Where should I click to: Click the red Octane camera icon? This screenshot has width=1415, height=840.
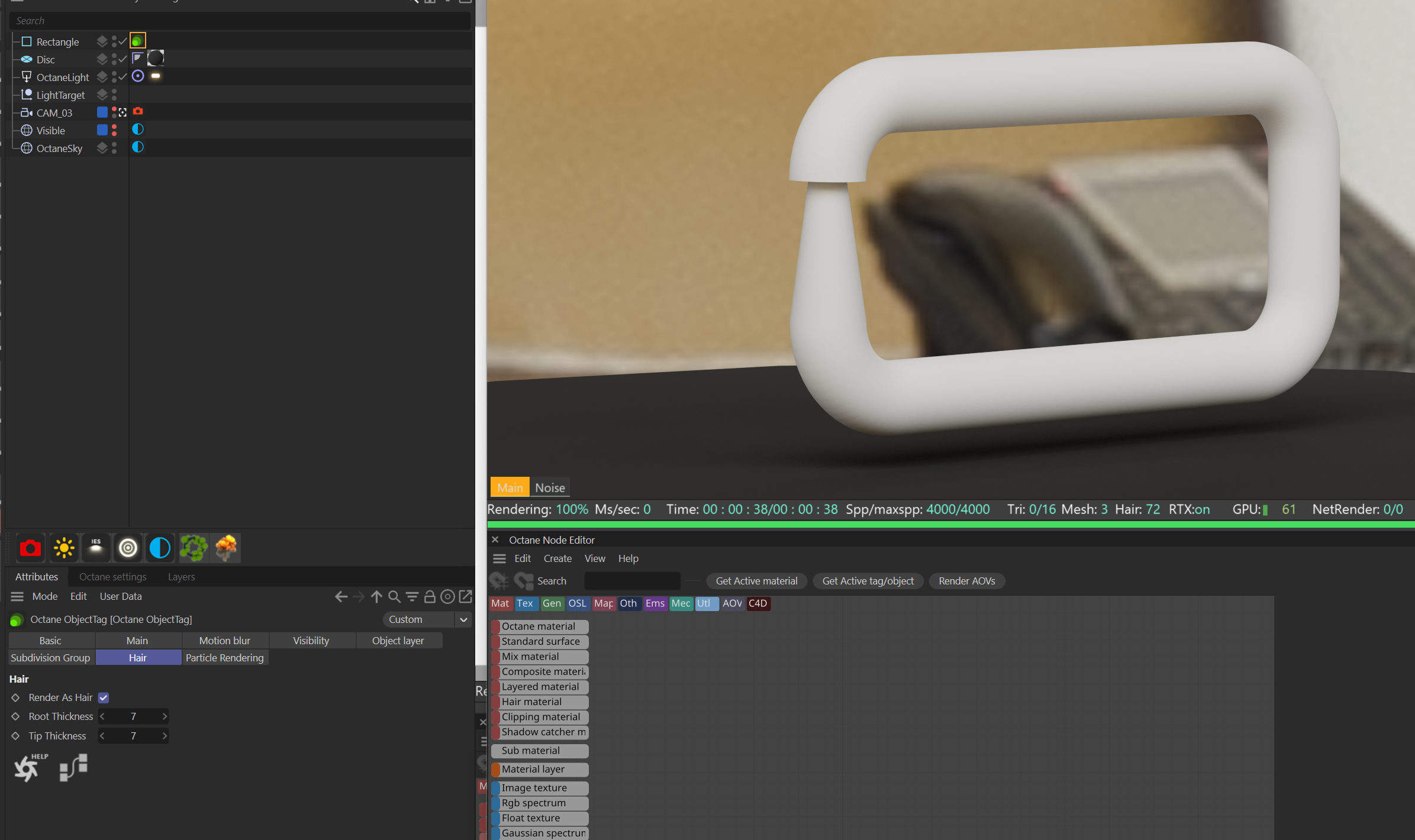(30, 548)
